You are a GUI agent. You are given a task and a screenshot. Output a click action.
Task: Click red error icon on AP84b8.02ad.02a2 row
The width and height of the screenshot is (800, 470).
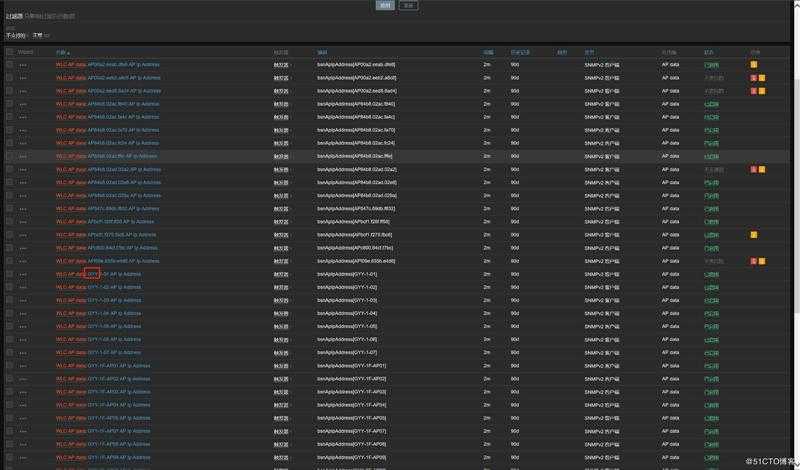click(x=754, y=169)
